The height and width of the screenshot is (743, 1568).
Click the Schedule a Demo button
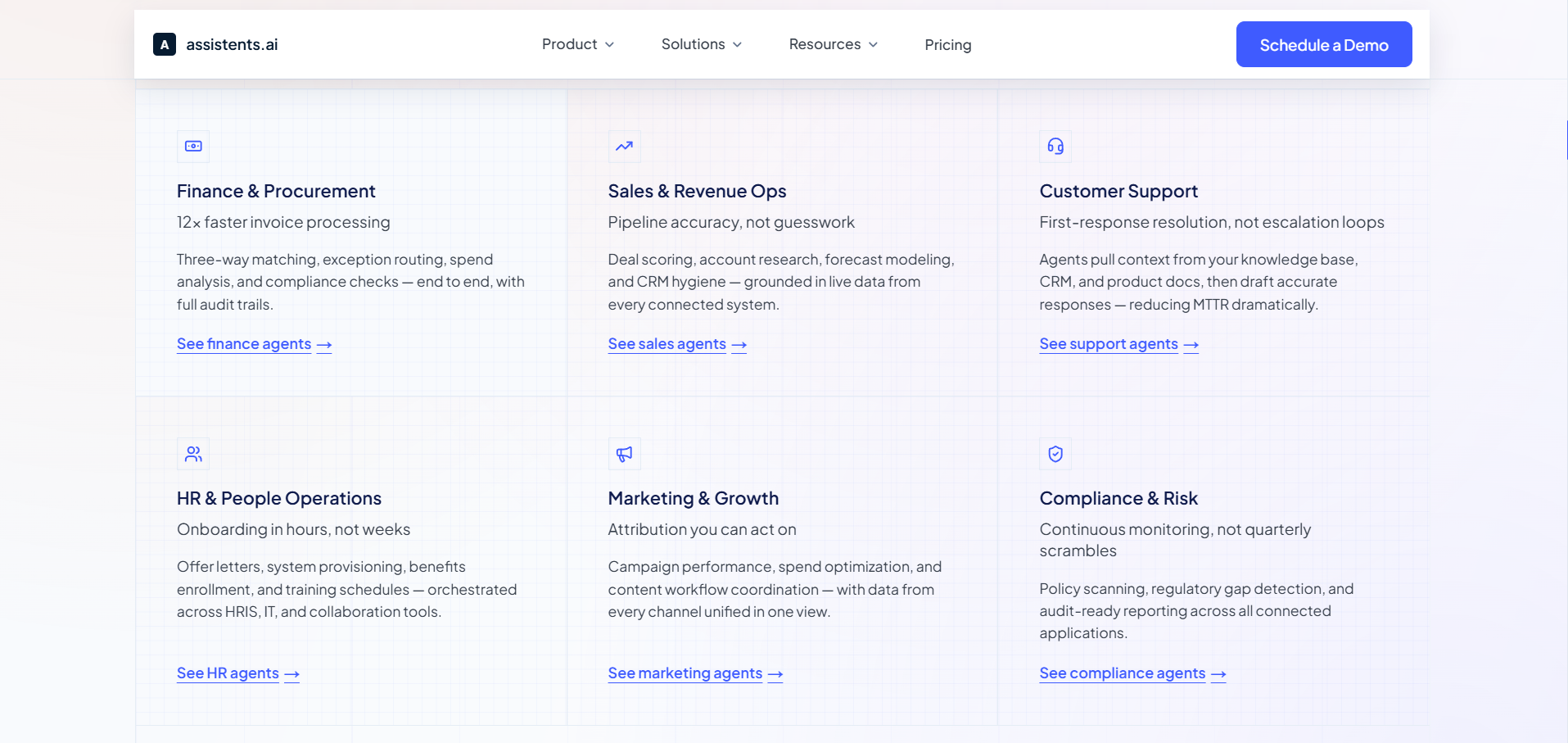(1324, 44)
